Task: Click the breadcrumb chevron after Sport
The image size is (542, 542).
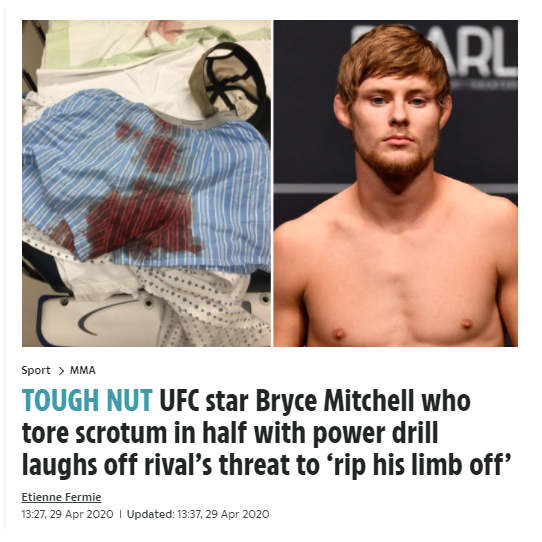Action: click(61, 371)
